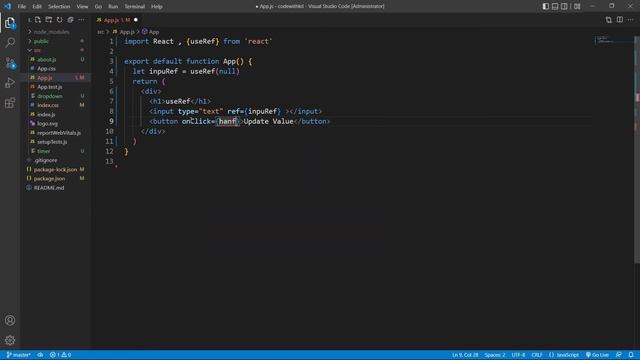The image size is (640, 360).
Task: Click the editor vertical scrollbar
Action: tap(637, 149)
